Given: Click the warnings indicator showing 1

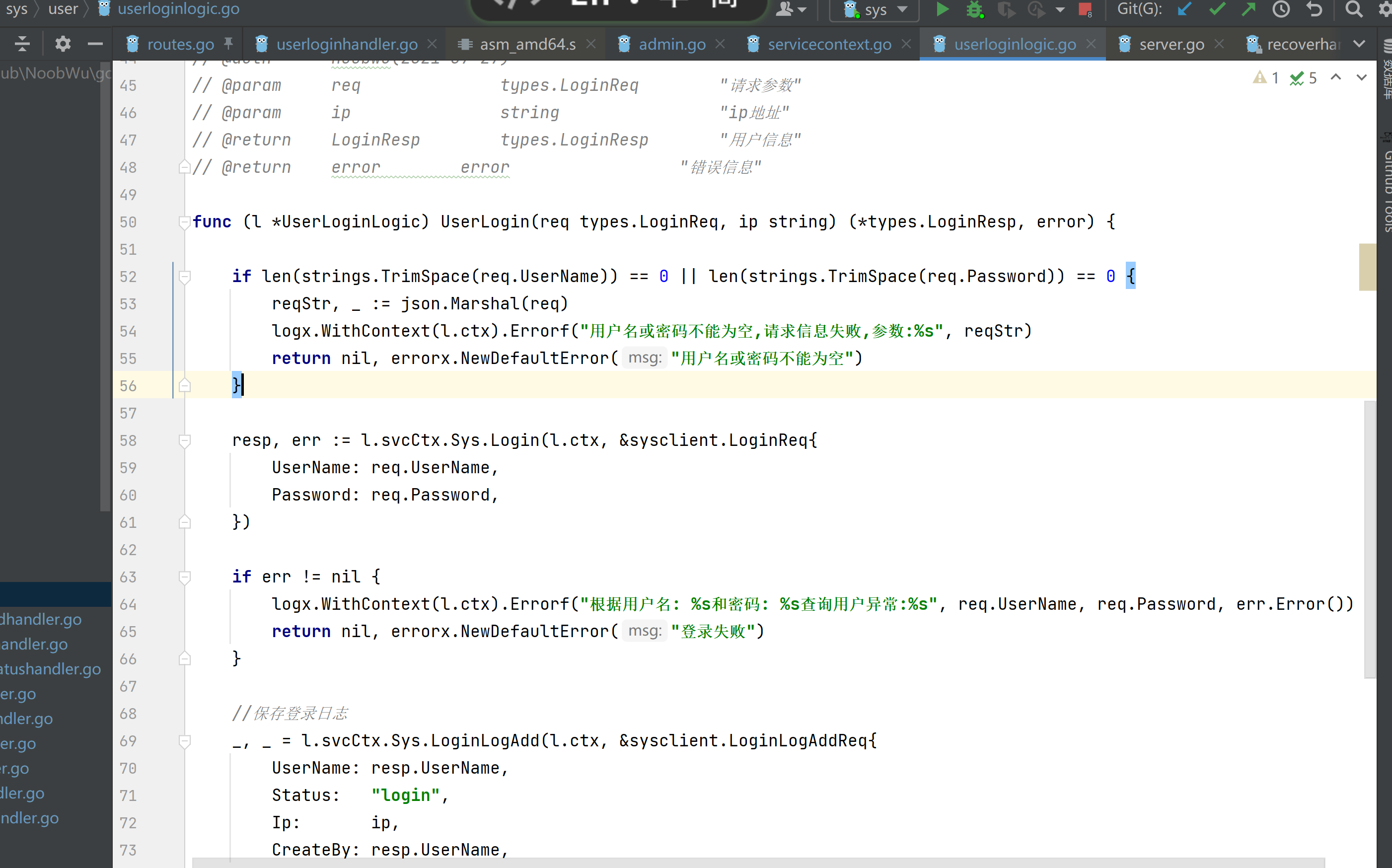Looking at the screenshot, I should pos(1266,77).
